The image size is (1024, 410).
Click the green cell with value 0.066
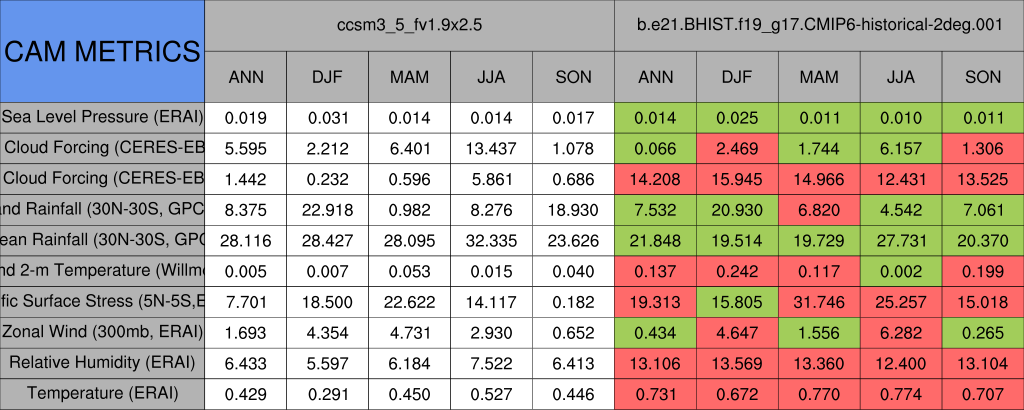[x=655, y=148]
